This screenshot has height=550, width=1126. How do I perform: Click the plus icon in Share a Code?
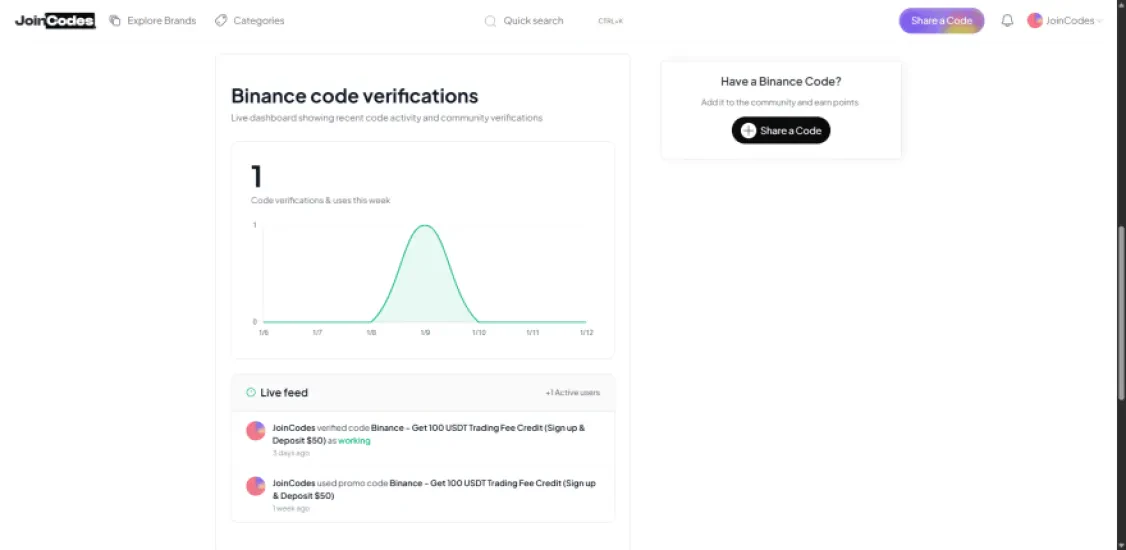748,131
